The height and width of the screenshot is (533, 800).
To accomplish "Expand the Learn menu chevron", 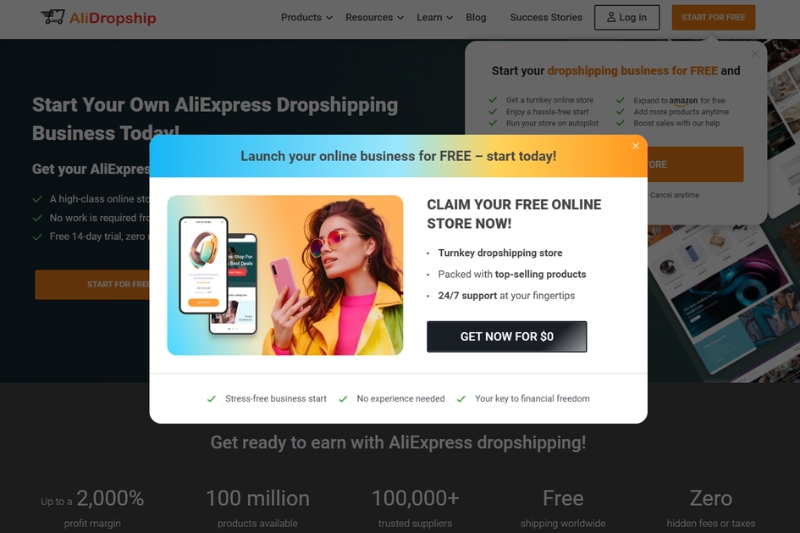I will coord(449,18).
